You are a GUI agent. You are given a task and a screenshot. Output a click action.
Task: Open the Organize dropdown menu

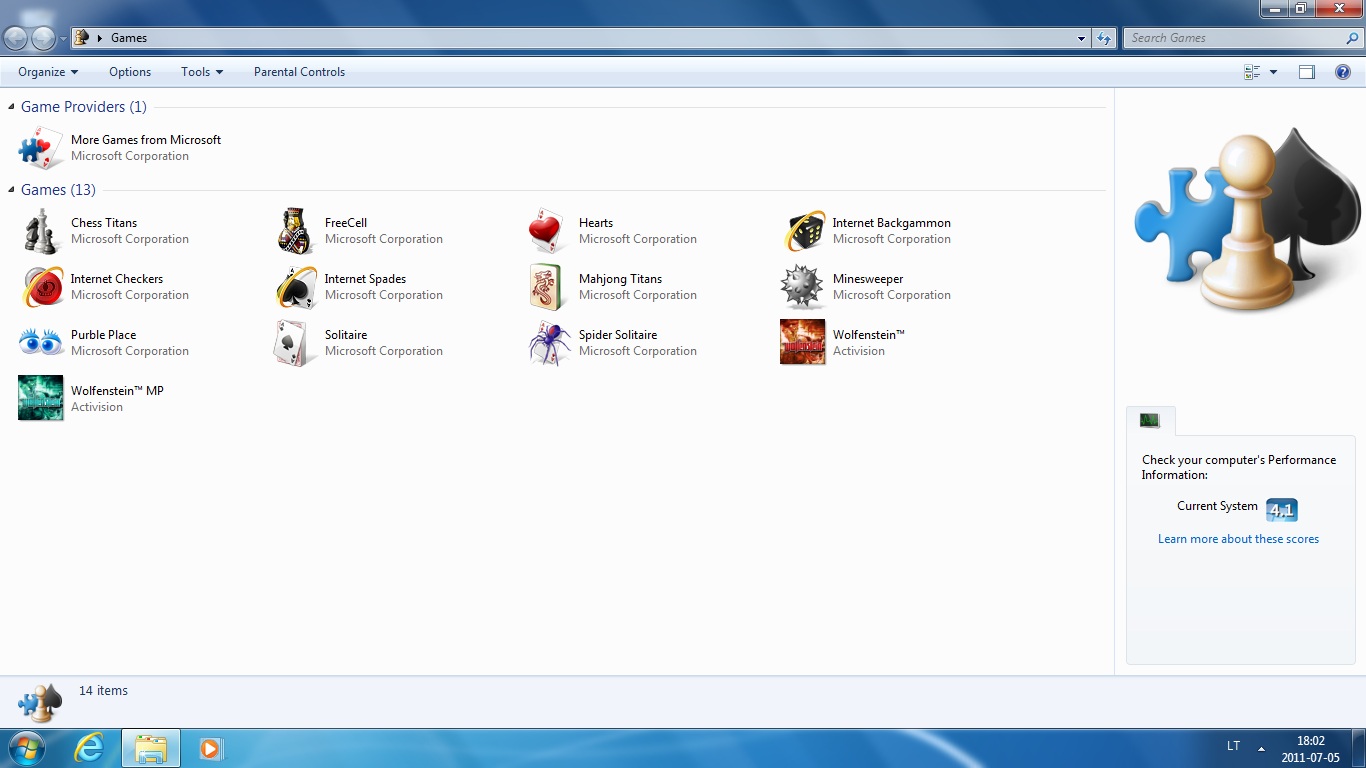pyautogui.click(x=48, y=72)
